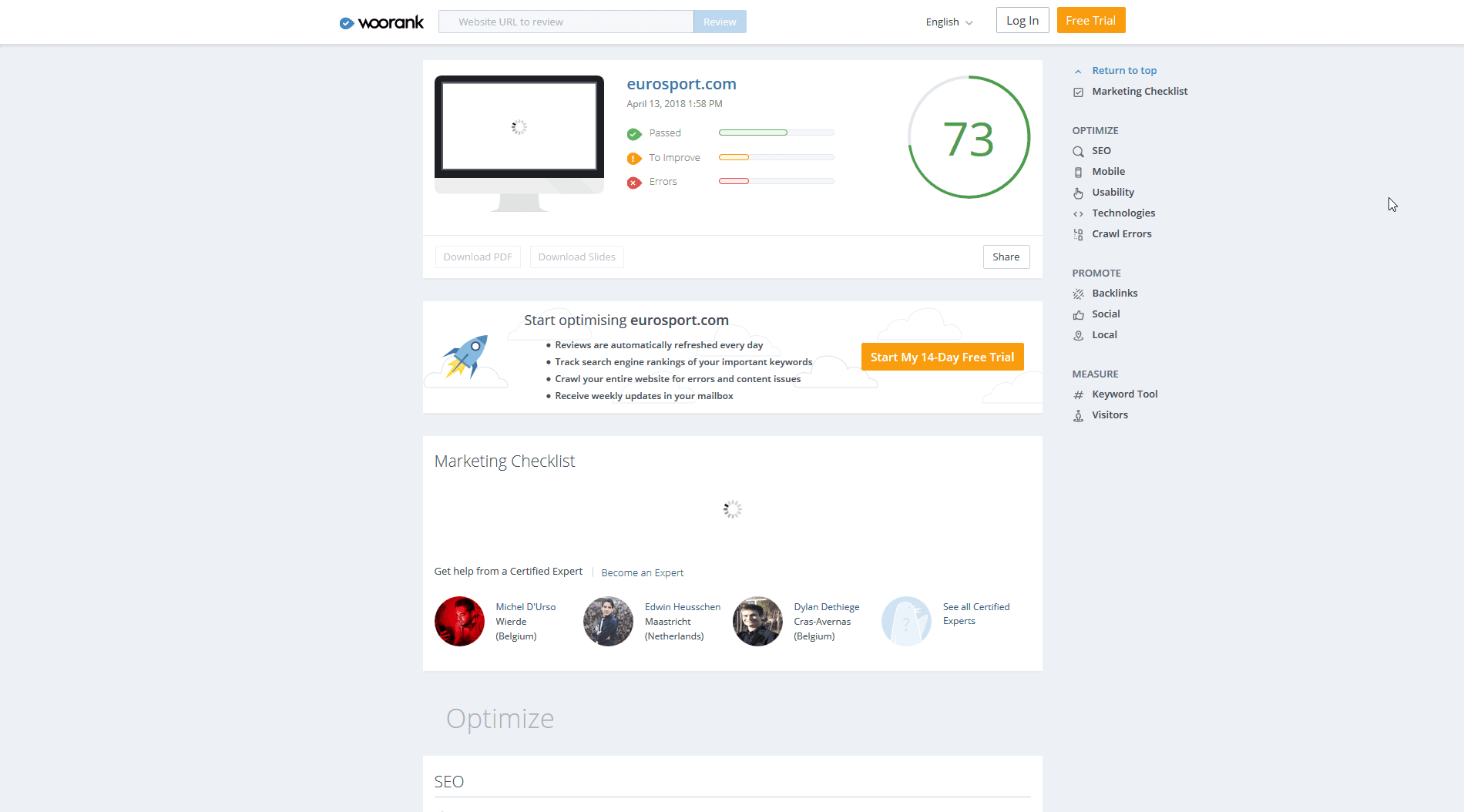
Task: Open the Visitors measure section
Action: click(1109, 414)
